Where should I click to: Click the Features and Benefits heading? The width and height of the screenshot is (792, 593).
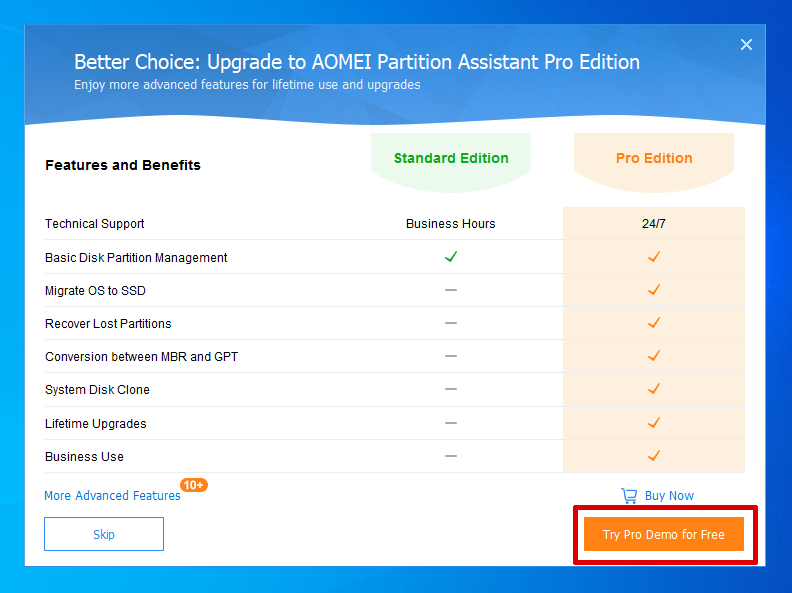point(123,165)
